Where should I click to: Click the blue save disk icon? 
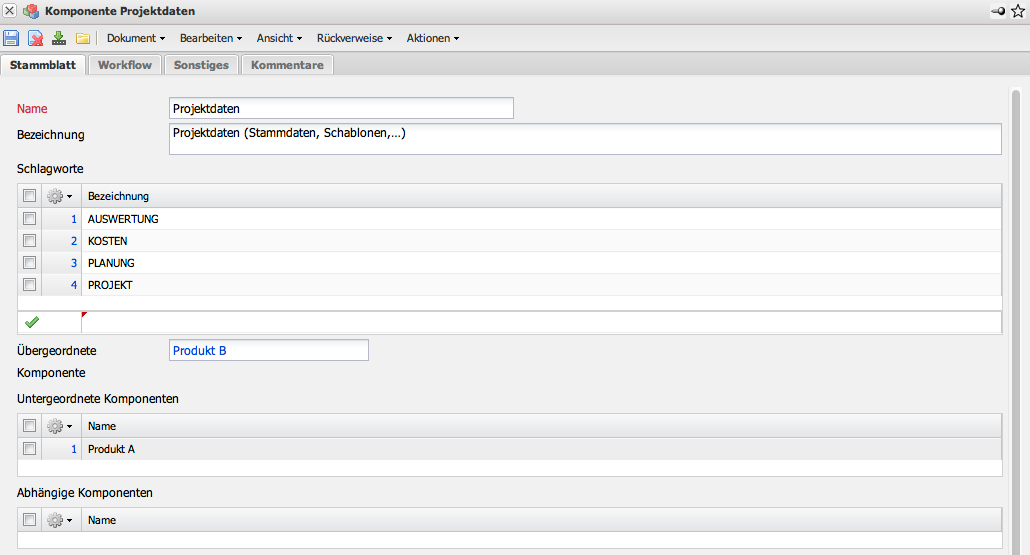pyautogui.click(x=11, y=38)
